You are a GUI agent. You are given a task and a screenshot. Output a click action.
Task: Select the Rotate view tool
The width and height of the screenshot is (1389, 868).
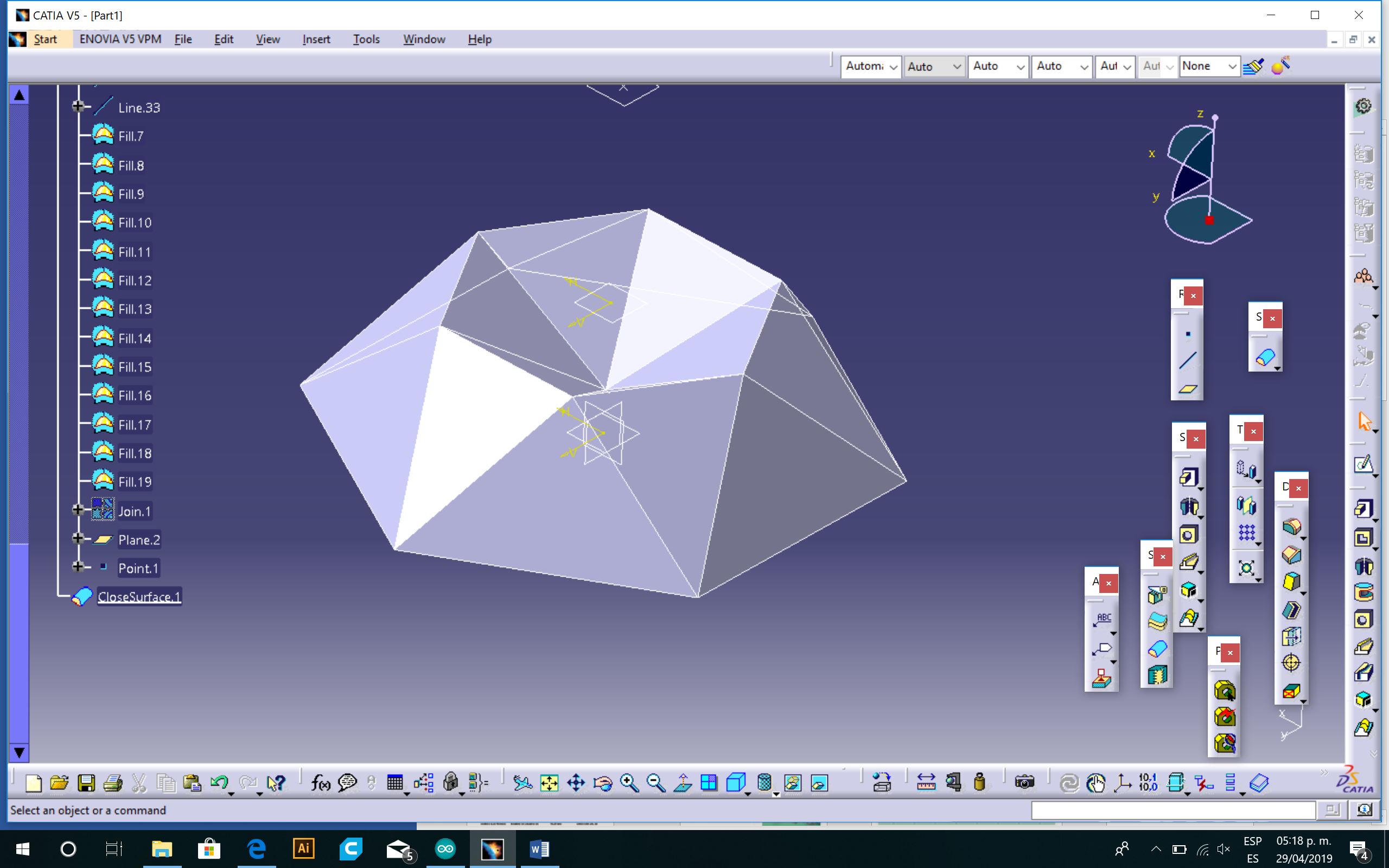[603, 782]
